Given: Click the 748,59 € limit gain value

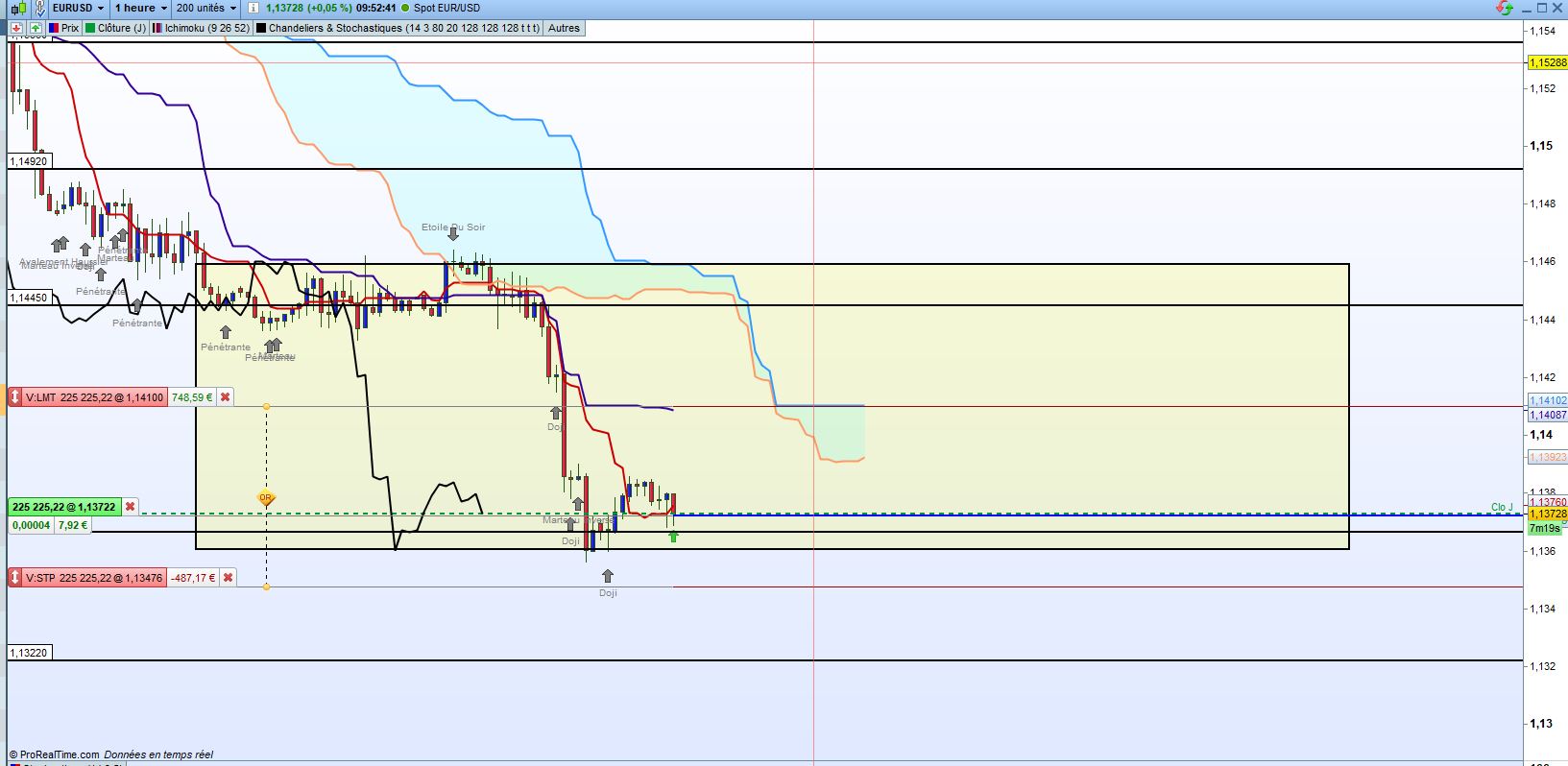Looking at the screenshot, I should click(192, 396).
